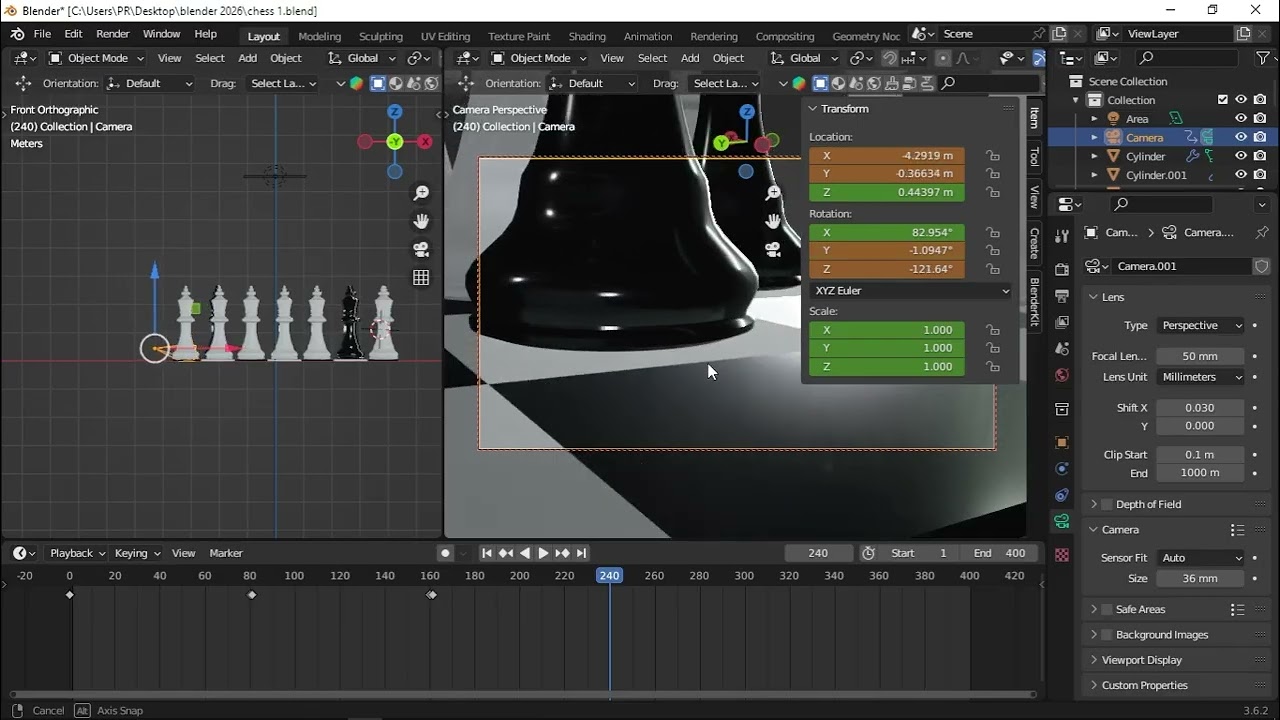Jump to timeline first frame button
This screenshot has height=720, width=1280.
487,553
